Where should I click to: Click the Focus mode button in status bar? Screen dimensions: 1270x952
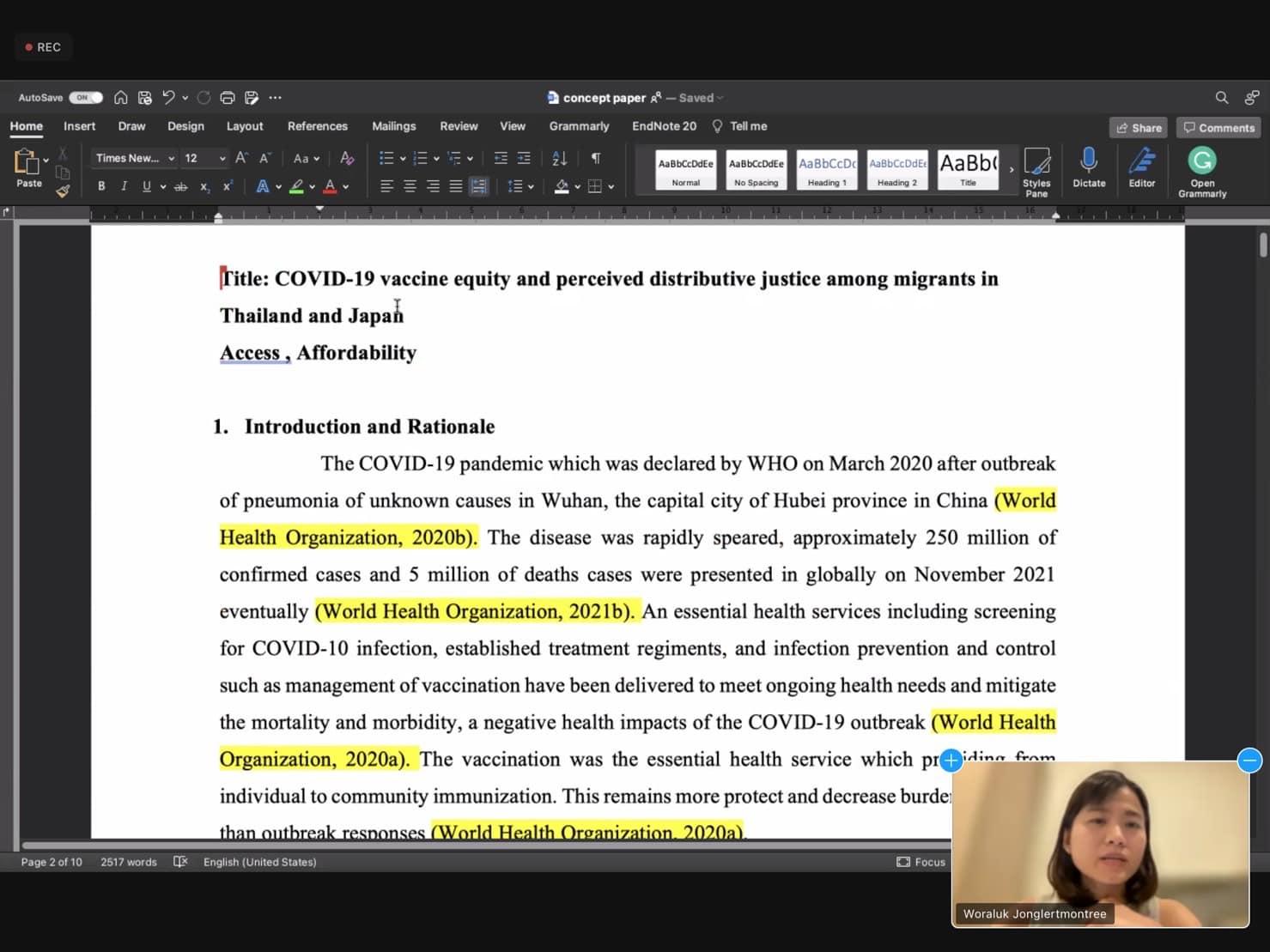921,862
